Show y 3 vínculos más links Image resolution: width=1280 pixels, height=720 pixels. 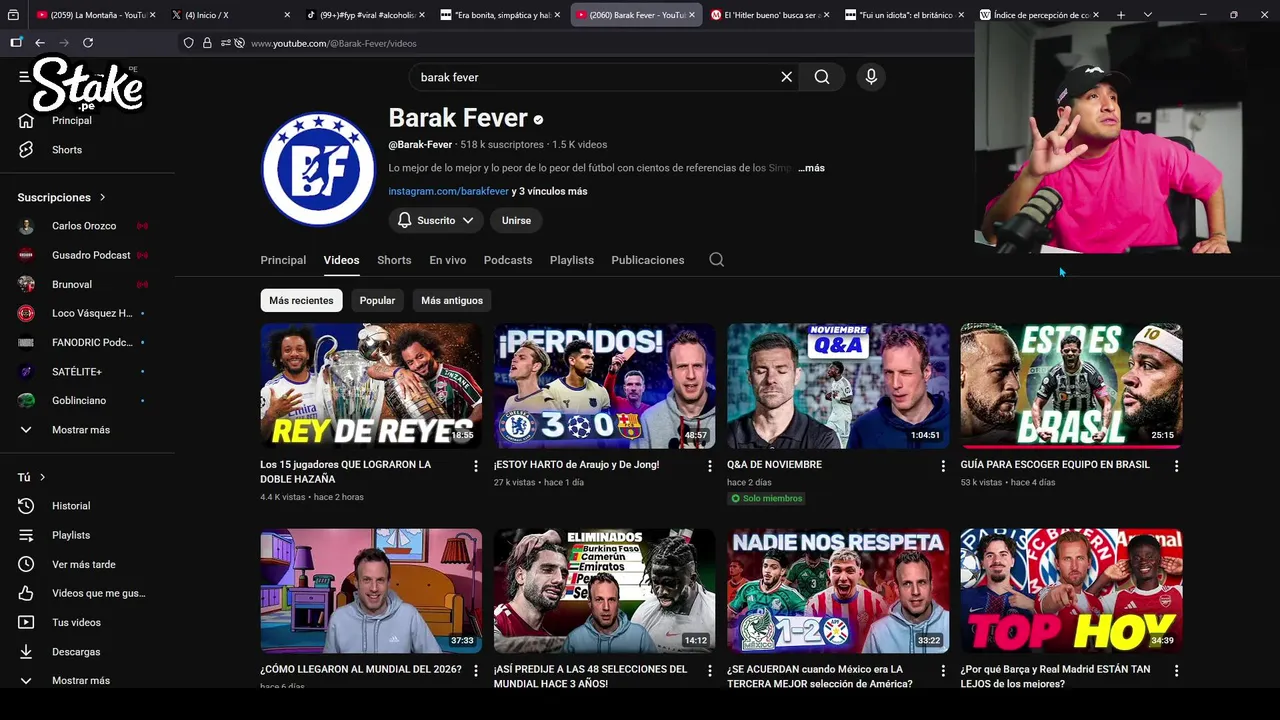[x=549, y=191]
